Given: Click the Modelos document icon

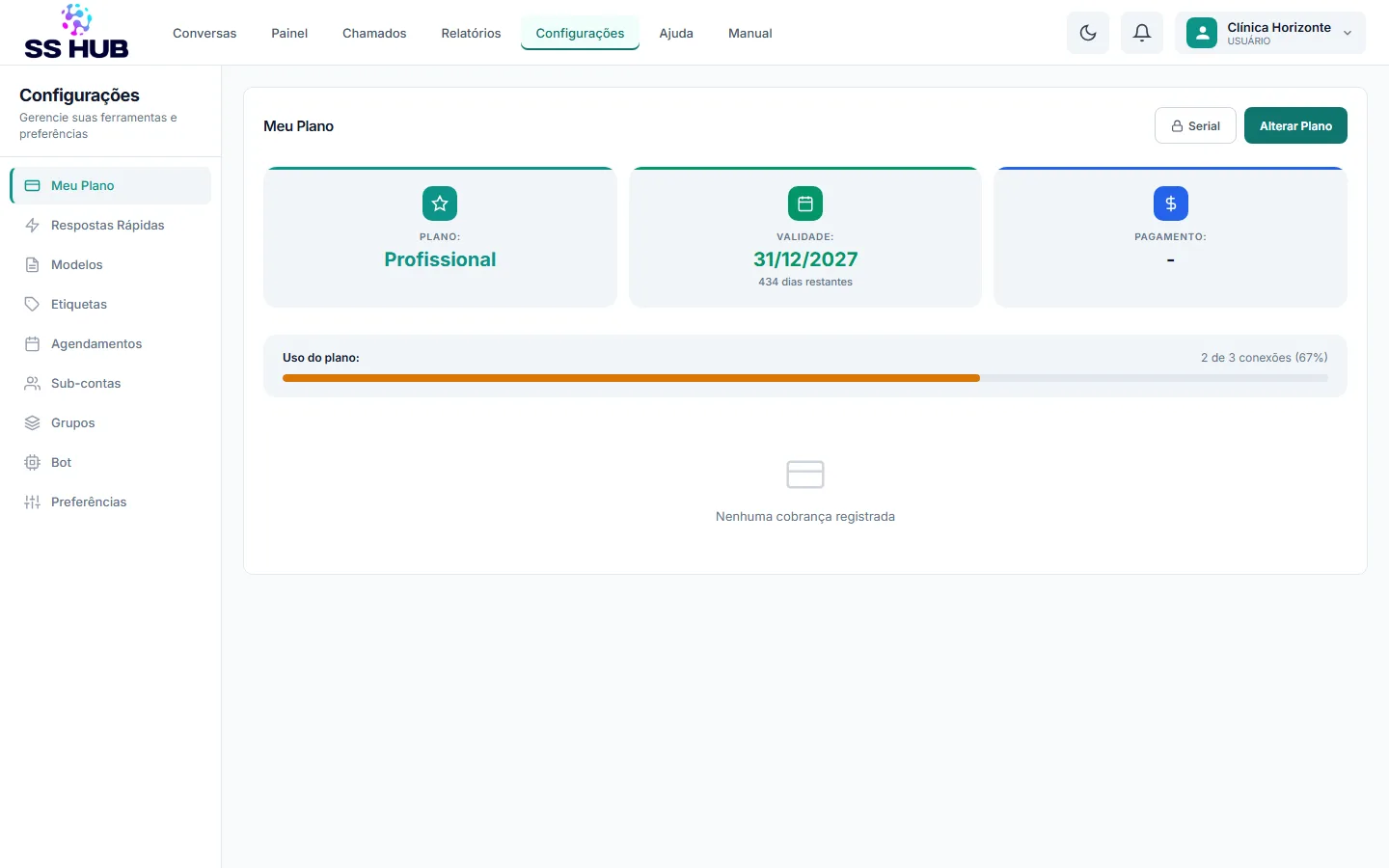Looking at the screenshot, I should [x=32, y=264].
